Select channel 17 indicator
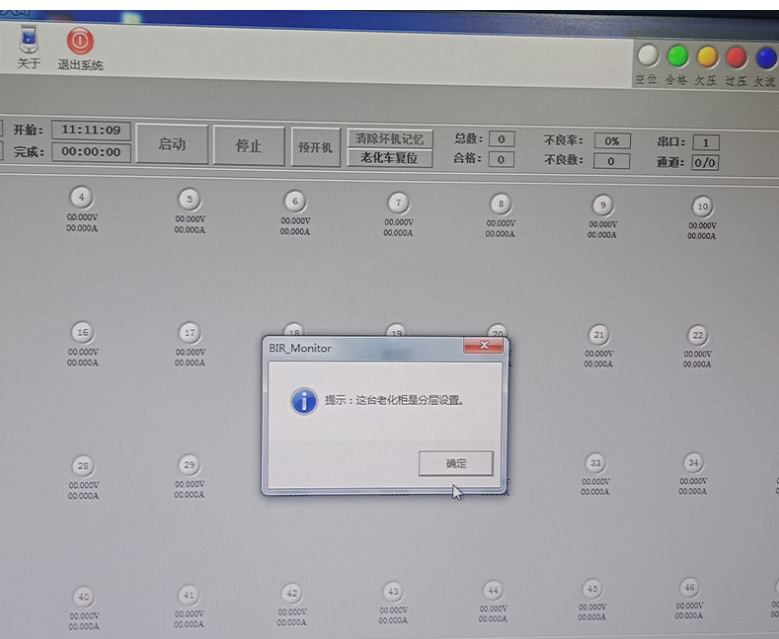Image resolution: width=779 pixels, height=639 pixels. 190,332
